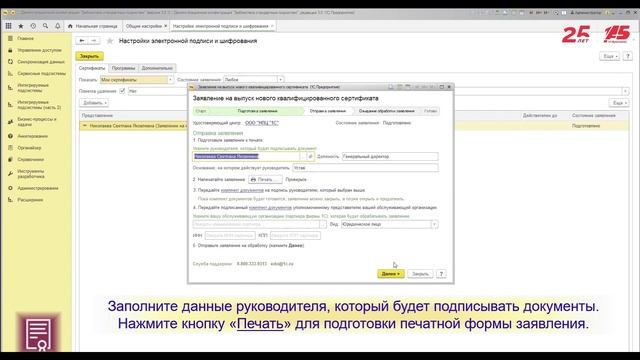Open the Сертификаты tab

pos(92,68)
